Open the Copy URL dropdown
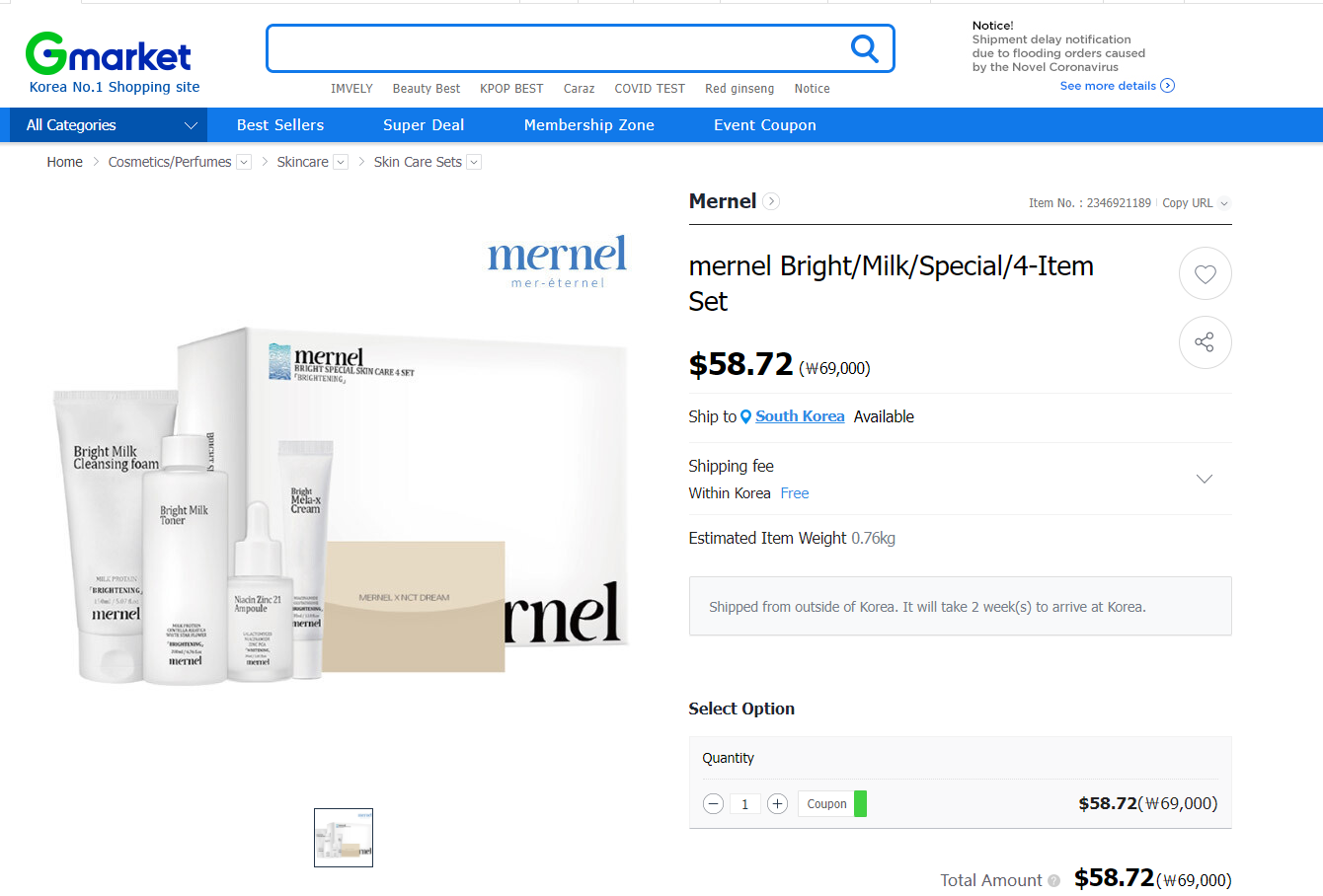Image resolution: width=1323 pixels, height=896 pixels. [x=1224, y=203]
